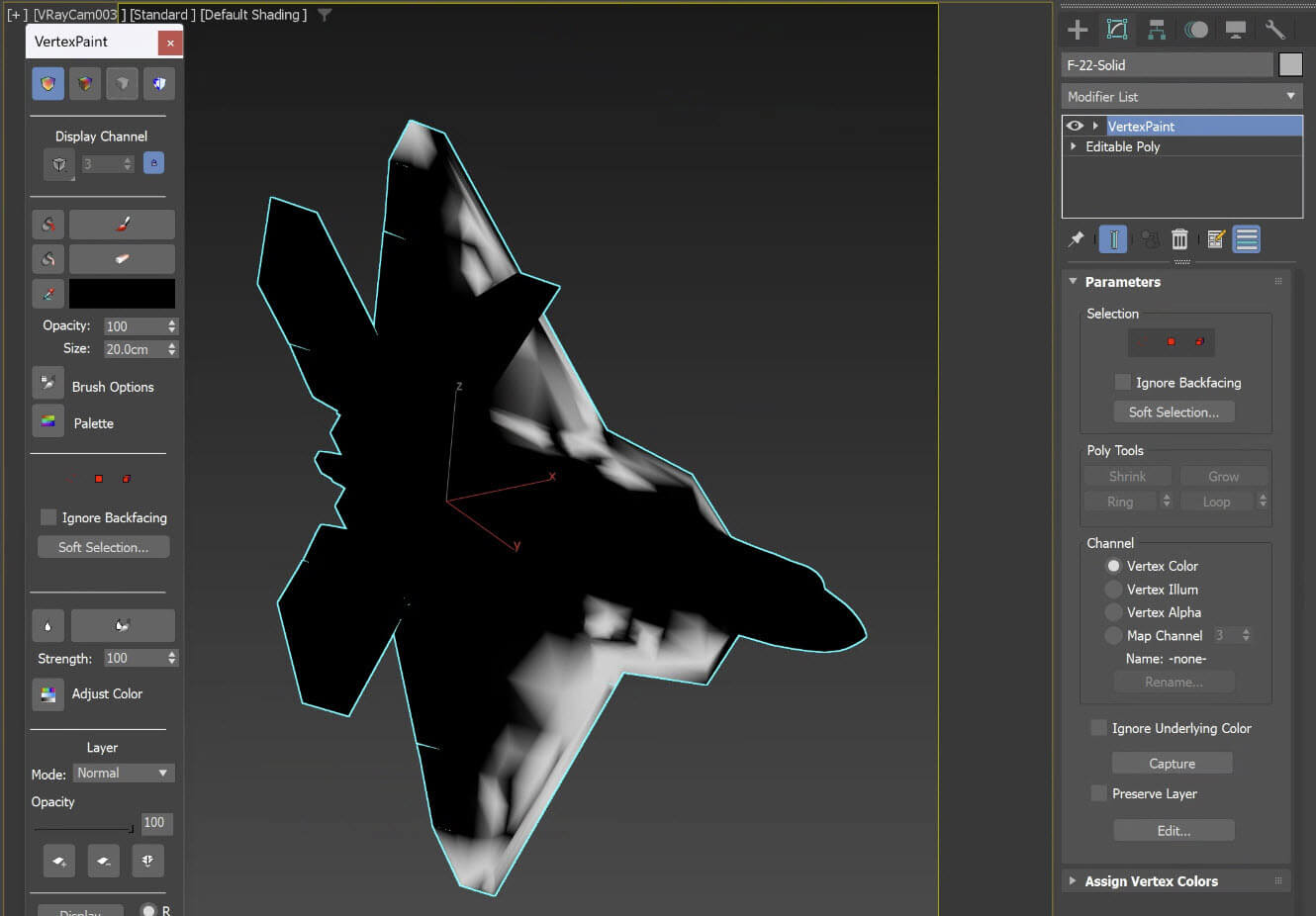Switch to shaded vertex color display
Screen dimensions: 1316x916
[x=85, y=84]
